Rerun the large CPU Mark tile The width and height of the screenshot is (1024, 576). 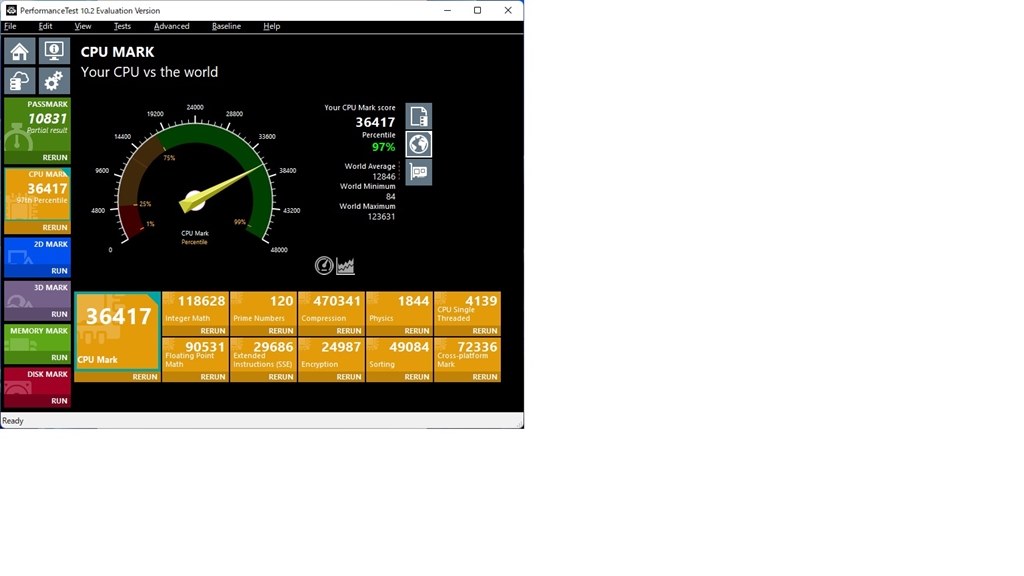click(145, 377)
